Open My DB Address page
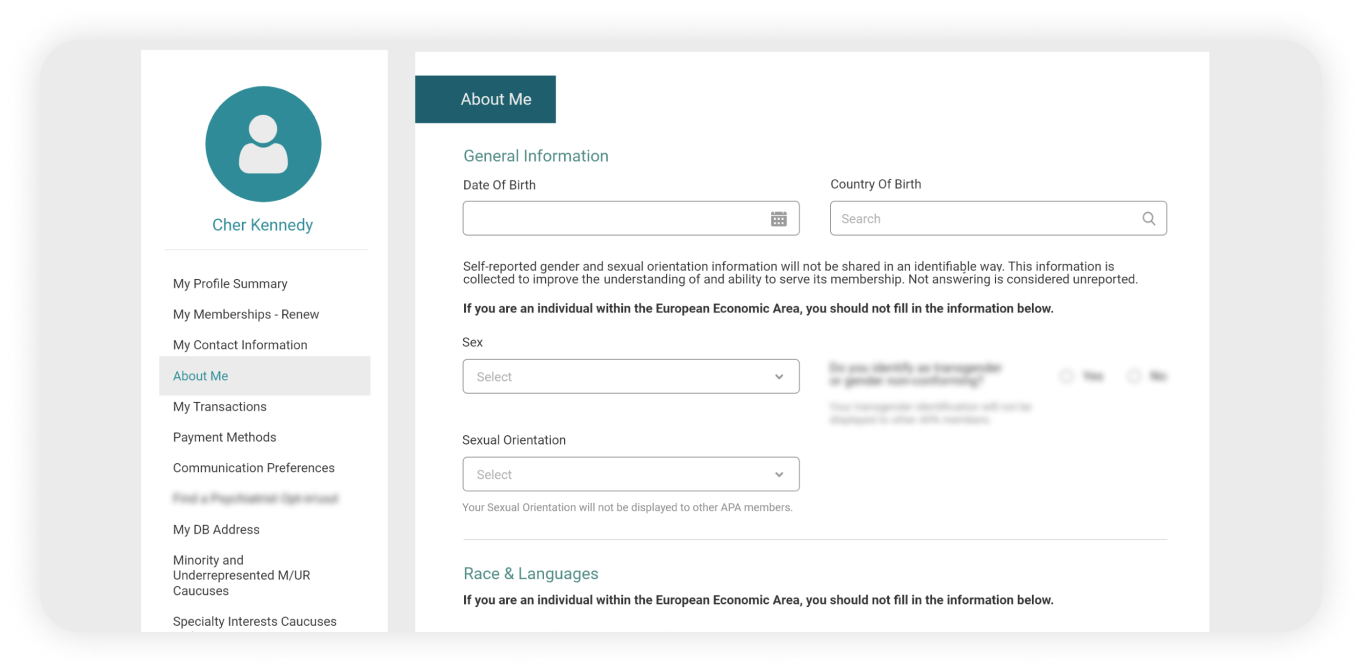The width and height of the screenshot is (1362, 672). coord(216,530)
